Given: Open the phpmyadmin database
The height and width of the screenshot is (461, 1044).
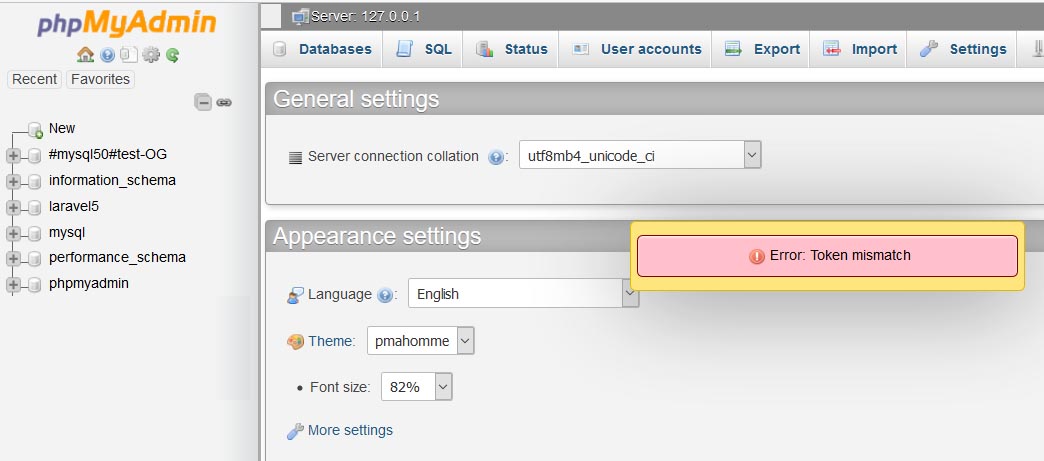Looking at the screenshot, I should tap(89, 283).
